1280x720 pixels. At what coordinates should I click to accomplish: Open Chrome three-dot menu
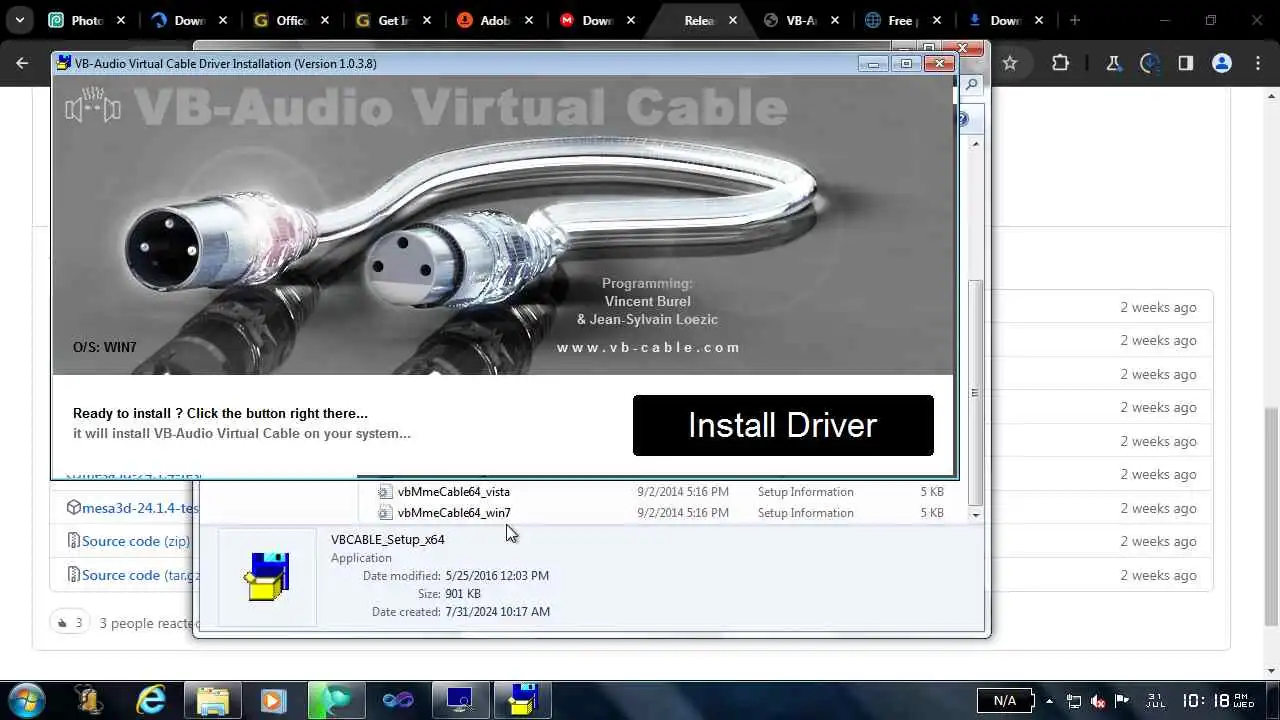pos(1258,63)
